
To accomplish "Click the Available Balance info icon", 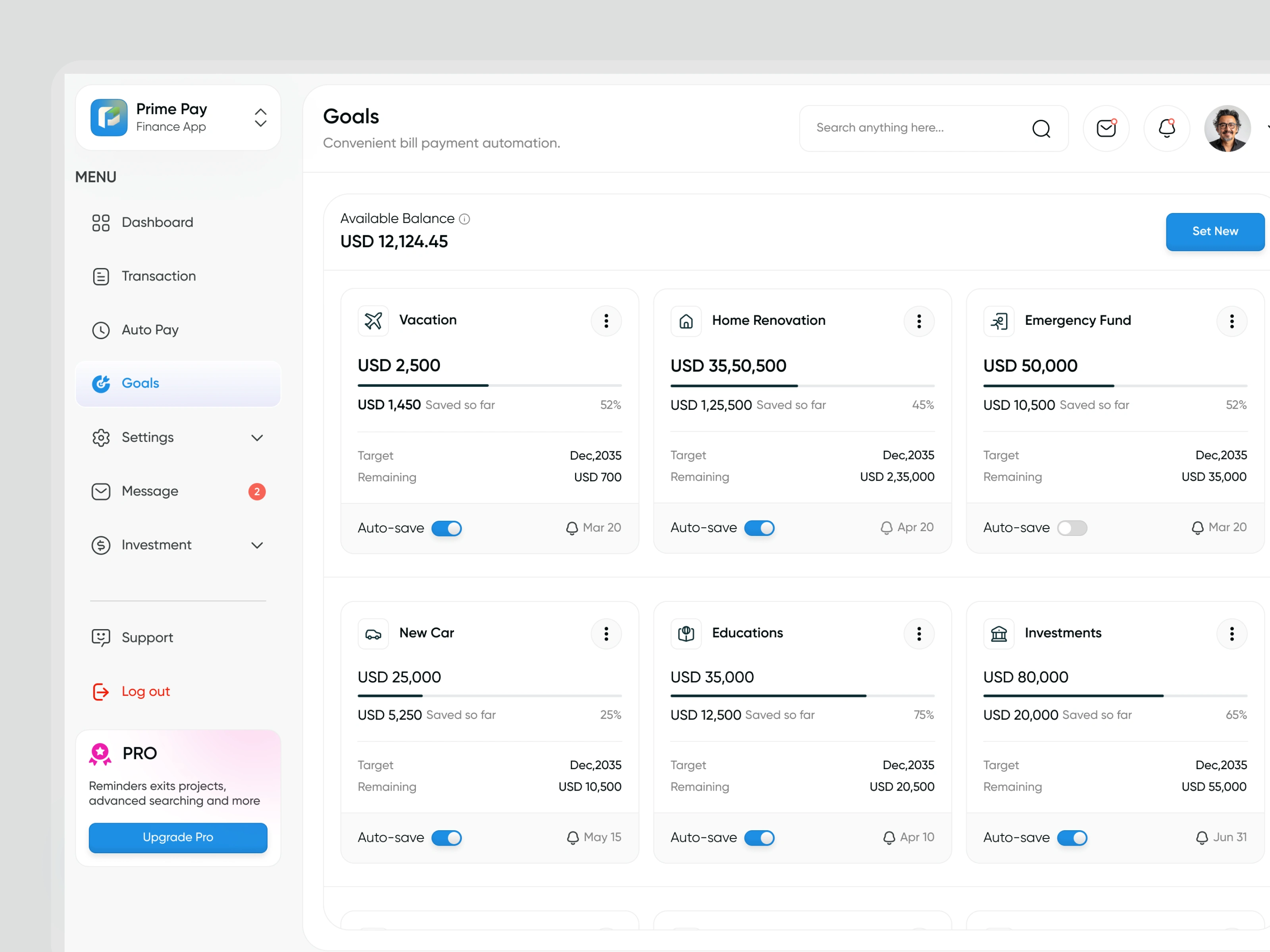I will pos(464,219).
